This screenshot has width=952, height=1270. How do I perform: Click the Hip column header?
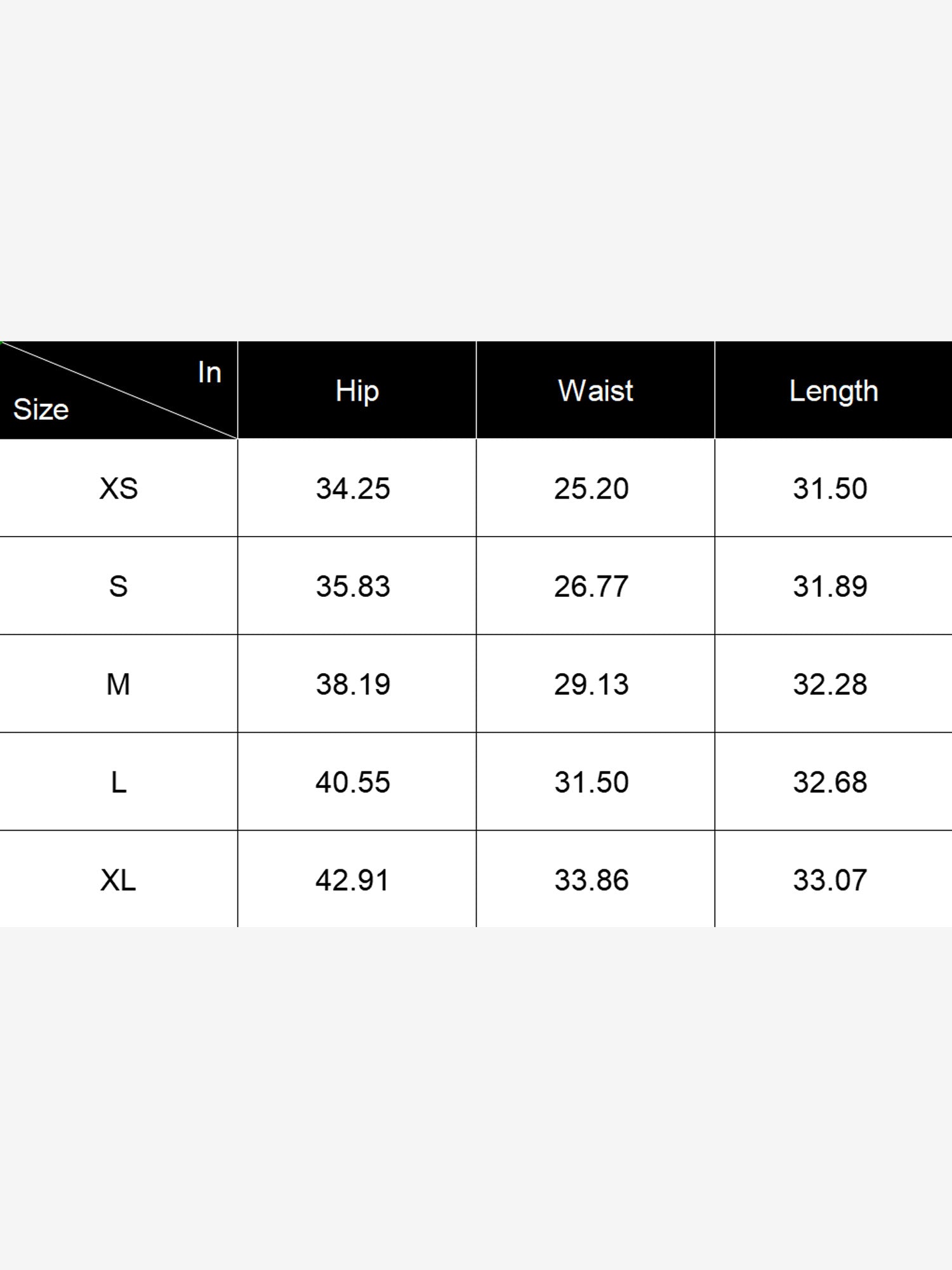point(357,391)
